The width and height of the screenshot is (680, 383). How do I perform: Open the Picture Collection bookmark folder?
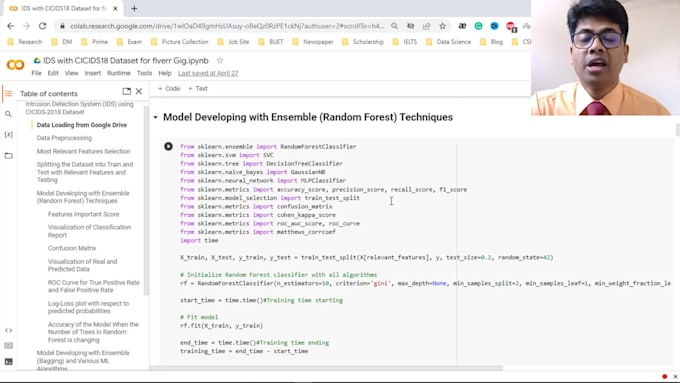(x=180, y=42)
